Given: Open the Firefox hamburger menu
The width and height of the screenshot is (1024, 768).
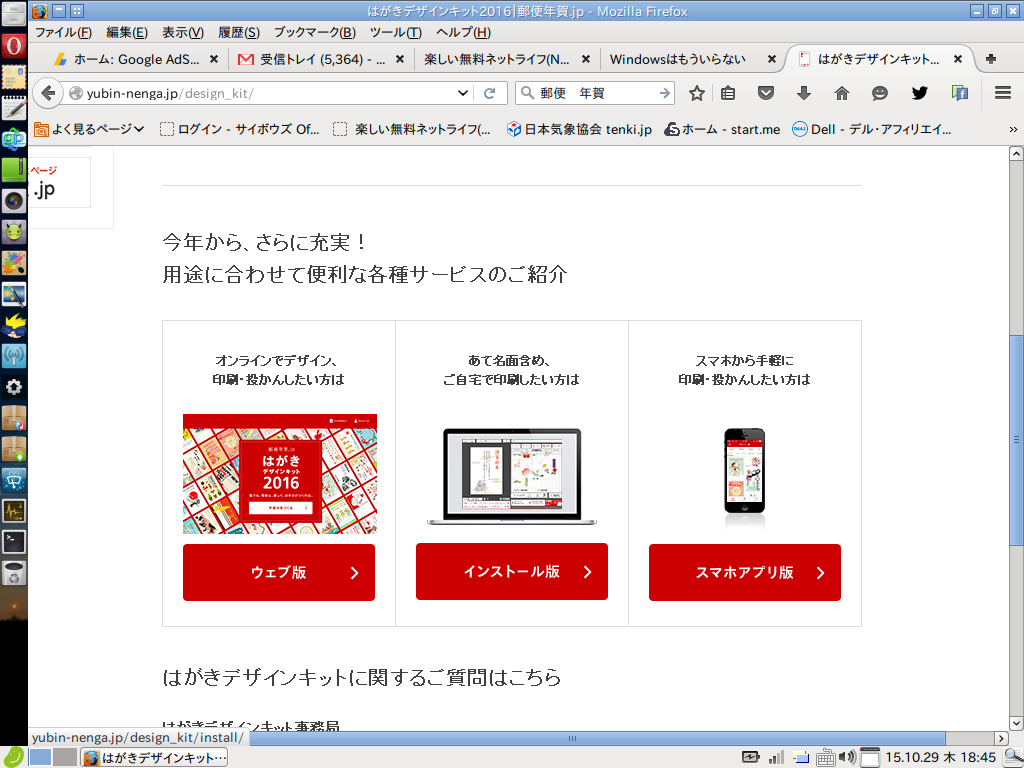Looking at the screenshot, I should click(x=1003, y=93).
